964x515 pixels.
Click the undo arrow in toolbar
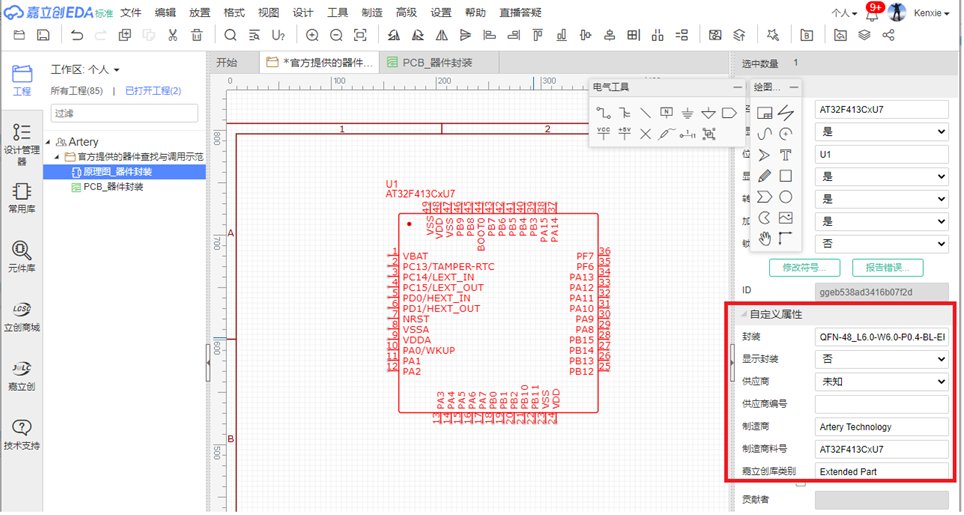coord(77,35)
